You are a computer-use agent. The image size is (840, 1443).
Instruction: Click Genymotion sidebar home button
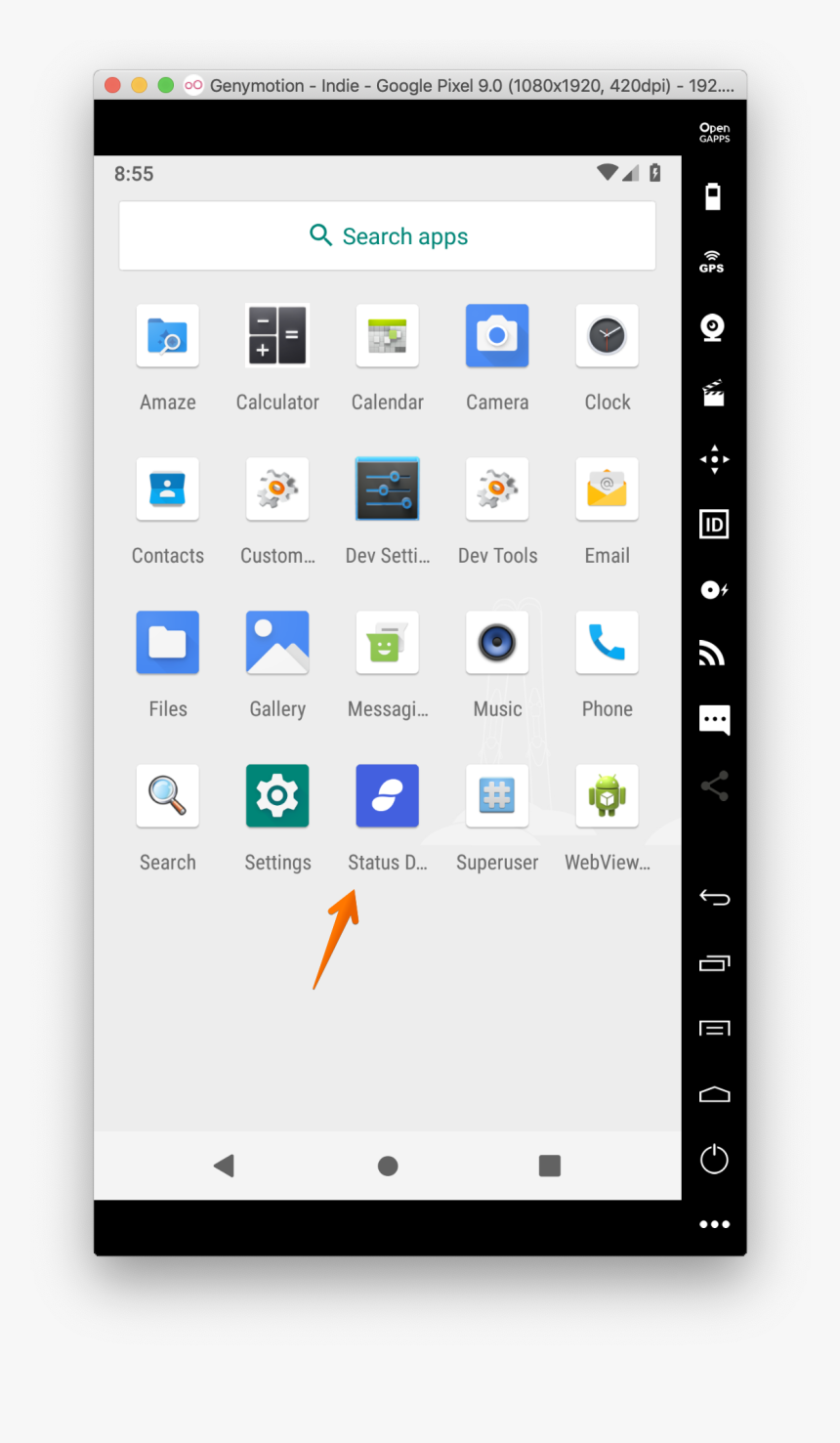[x=714, y=1094]
